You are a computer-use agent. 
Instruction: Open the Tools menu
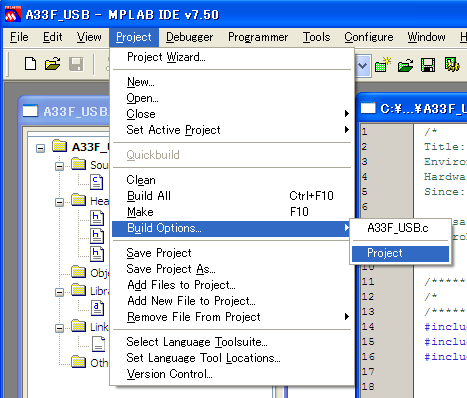point(316,37)
